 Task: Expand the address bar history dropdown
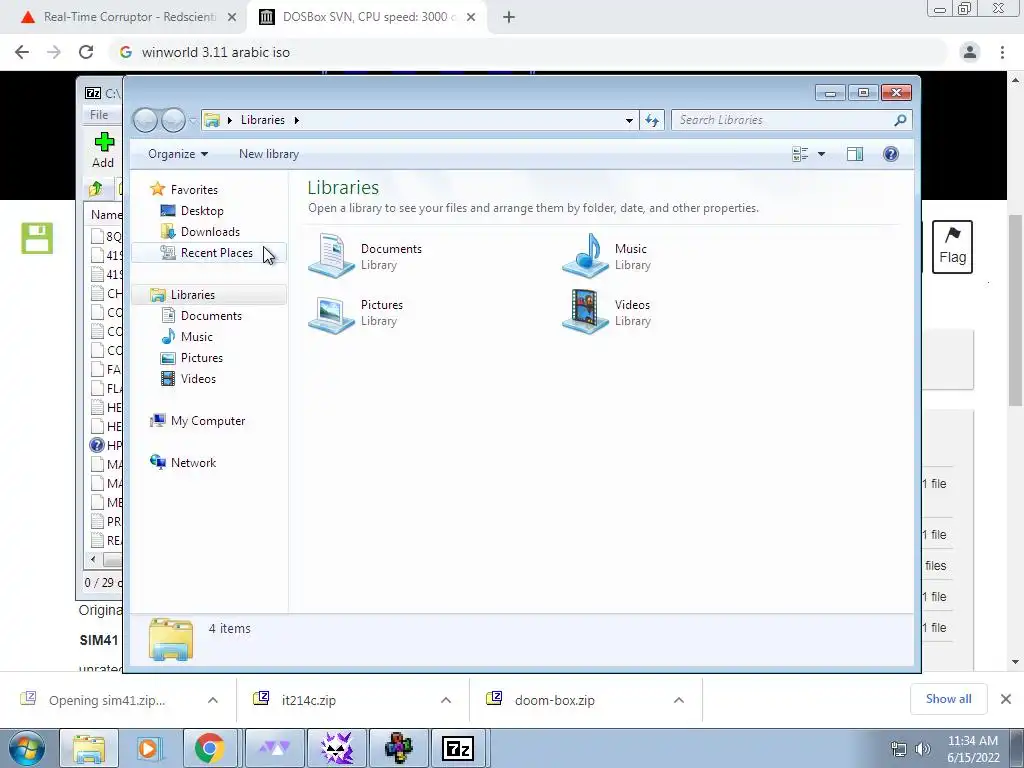(629, 120)
